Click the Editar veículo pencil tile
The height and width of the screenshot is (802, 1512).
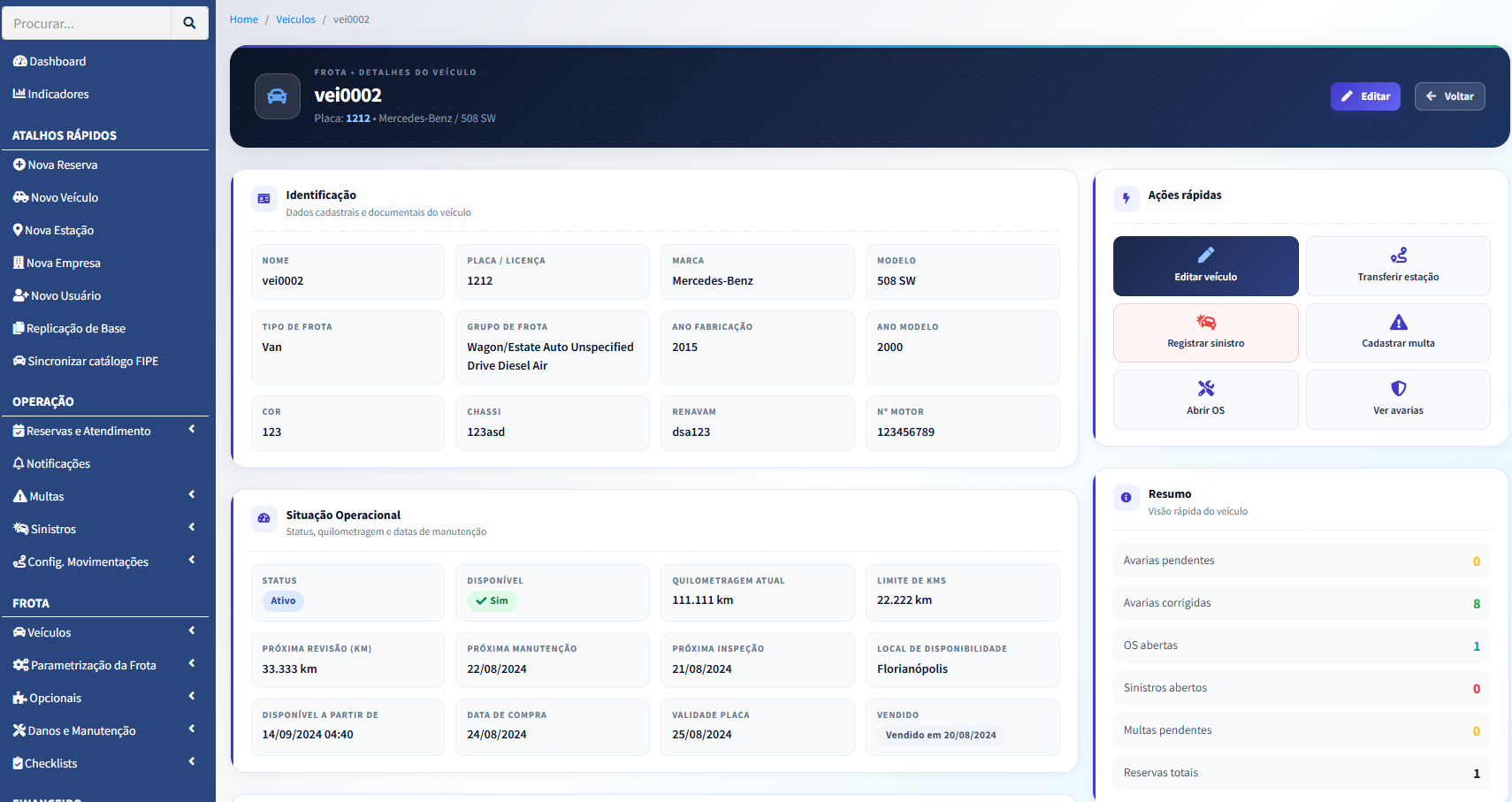coord(1205,266)
